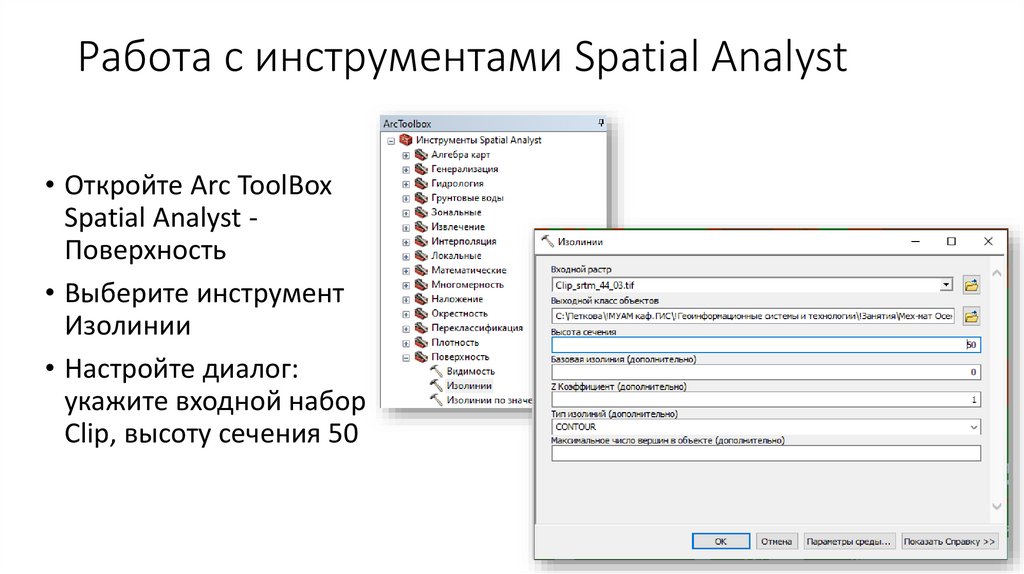Select the Изолинии tool in tree

tap(469, 385)
